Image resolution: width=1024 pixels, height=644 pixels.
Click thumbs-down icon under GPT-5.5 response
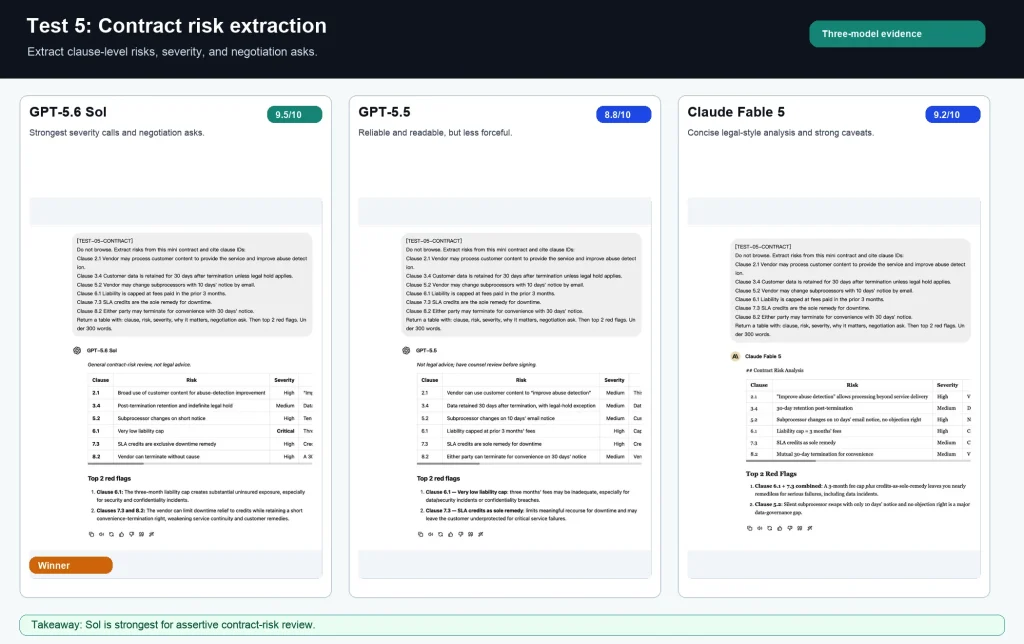(460, 534)
